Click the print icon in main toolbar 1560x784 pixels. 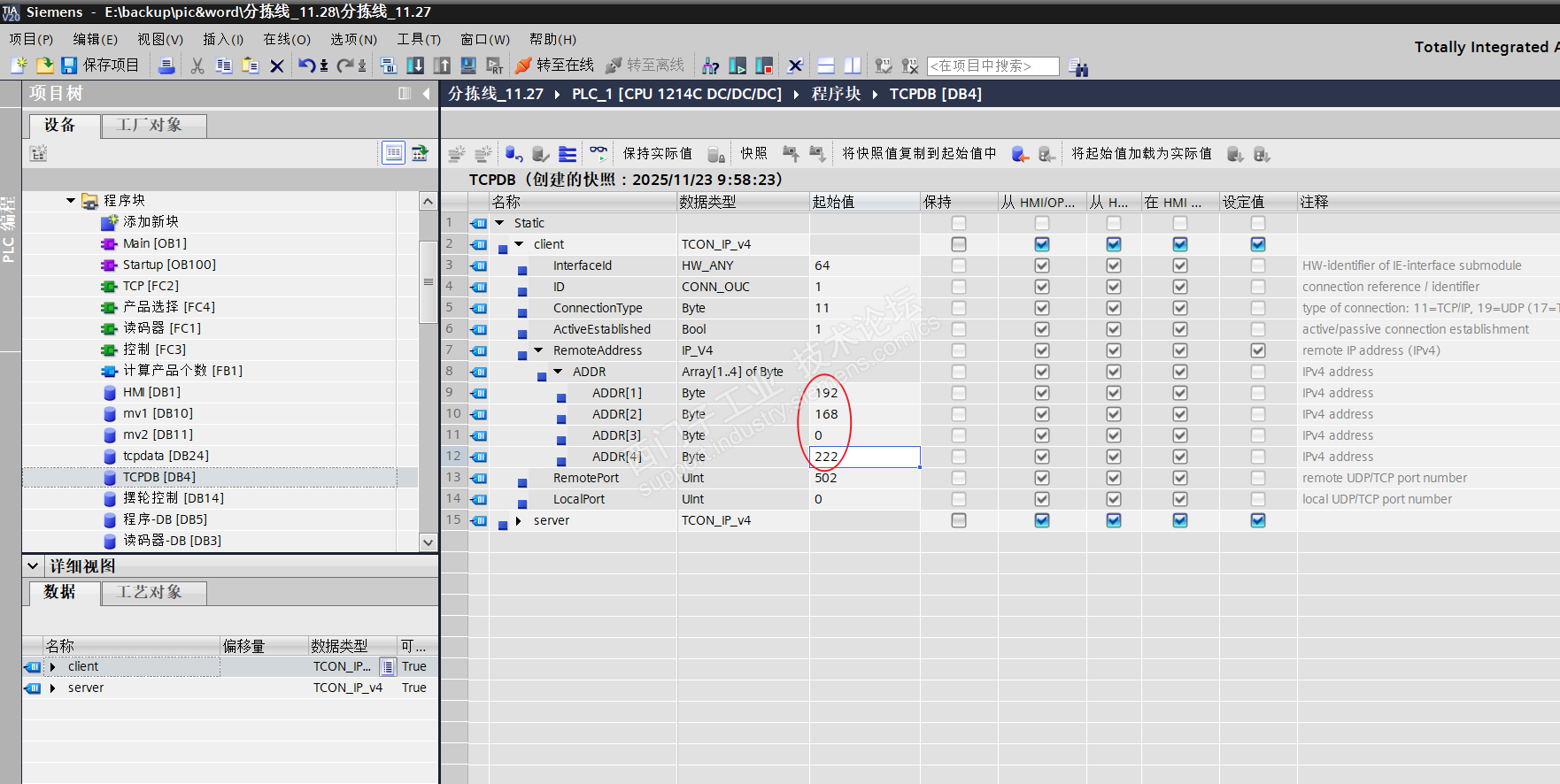tap(166, 65)
